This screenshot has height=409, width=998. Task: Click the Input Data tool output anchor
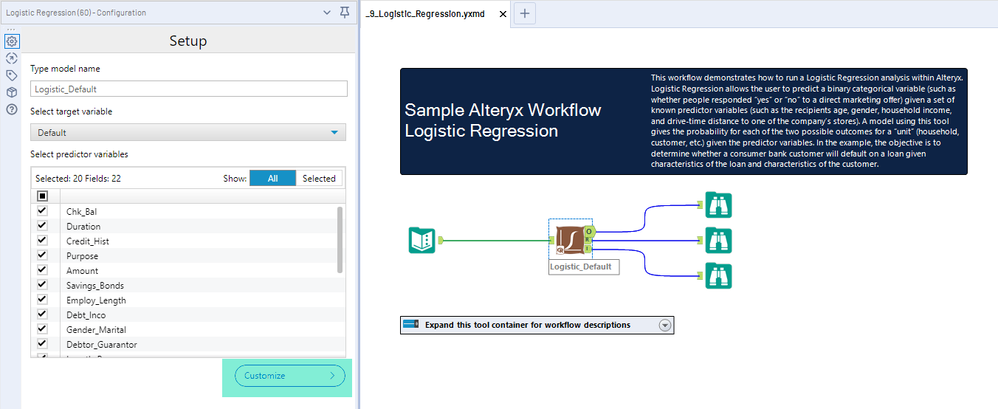tap(440, 240)
